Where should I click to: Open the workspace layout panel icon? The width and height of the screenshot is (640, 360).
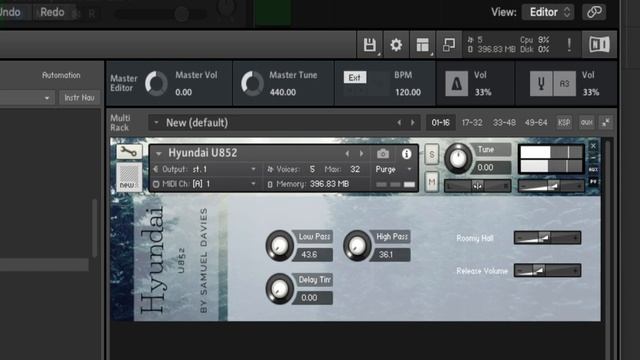click(422, 44)
